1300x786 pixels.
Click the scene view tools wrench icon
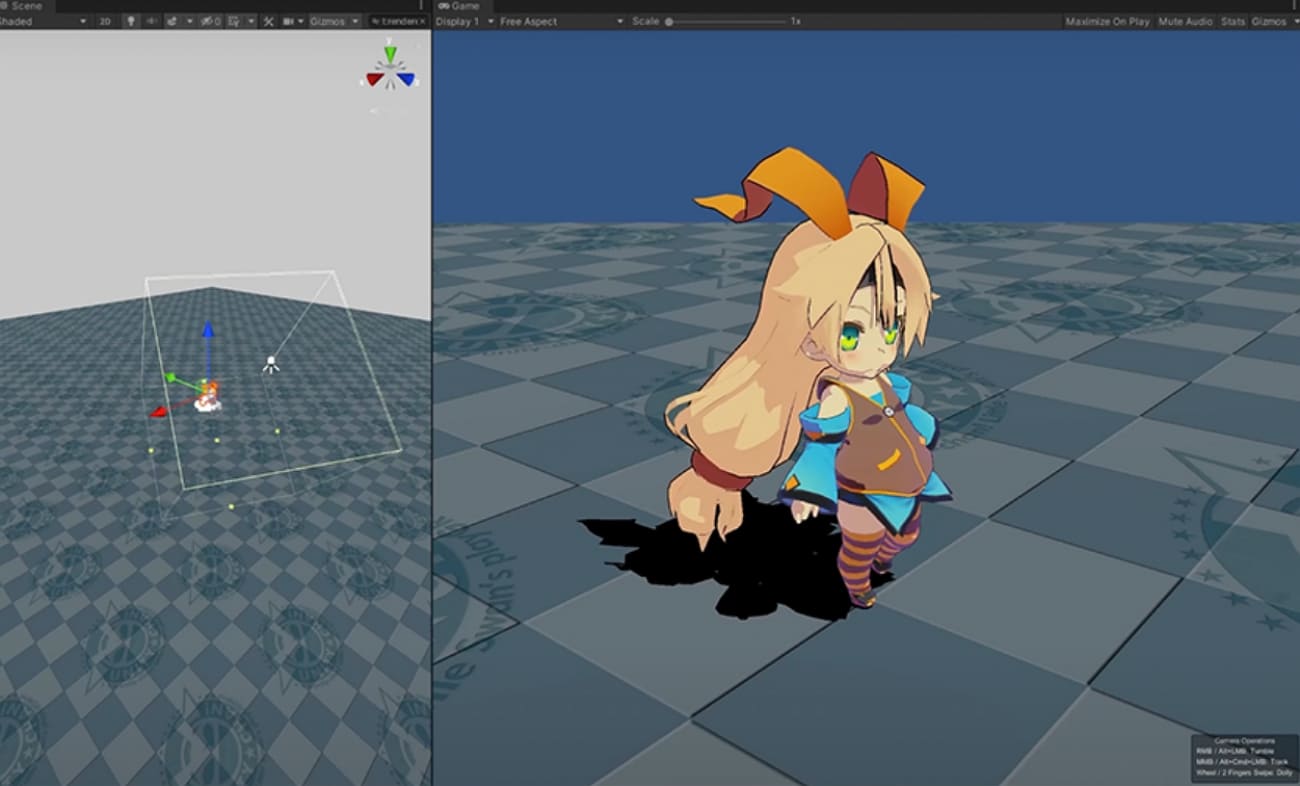[266, 21]
